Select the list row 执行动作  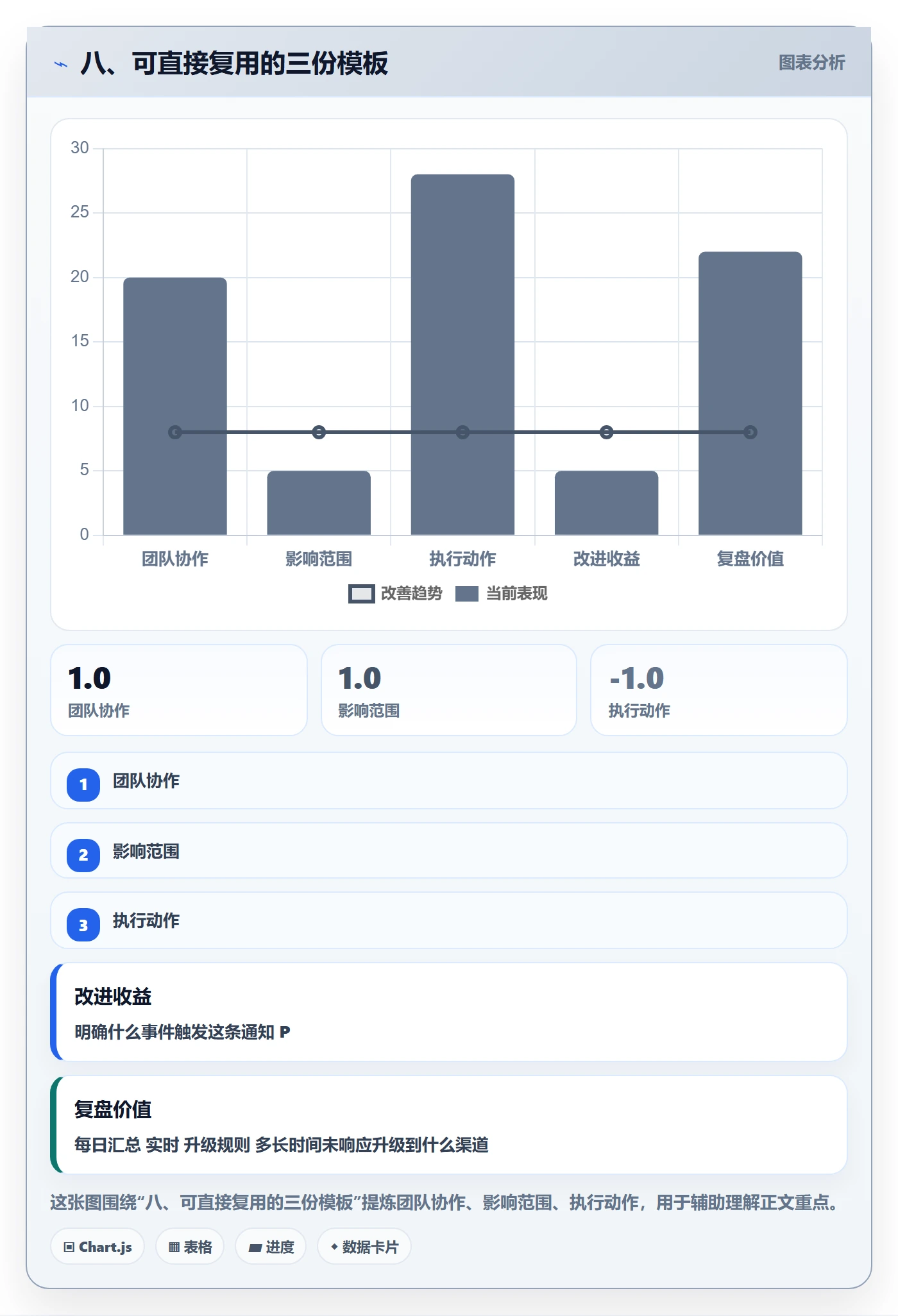coord(449,920)
